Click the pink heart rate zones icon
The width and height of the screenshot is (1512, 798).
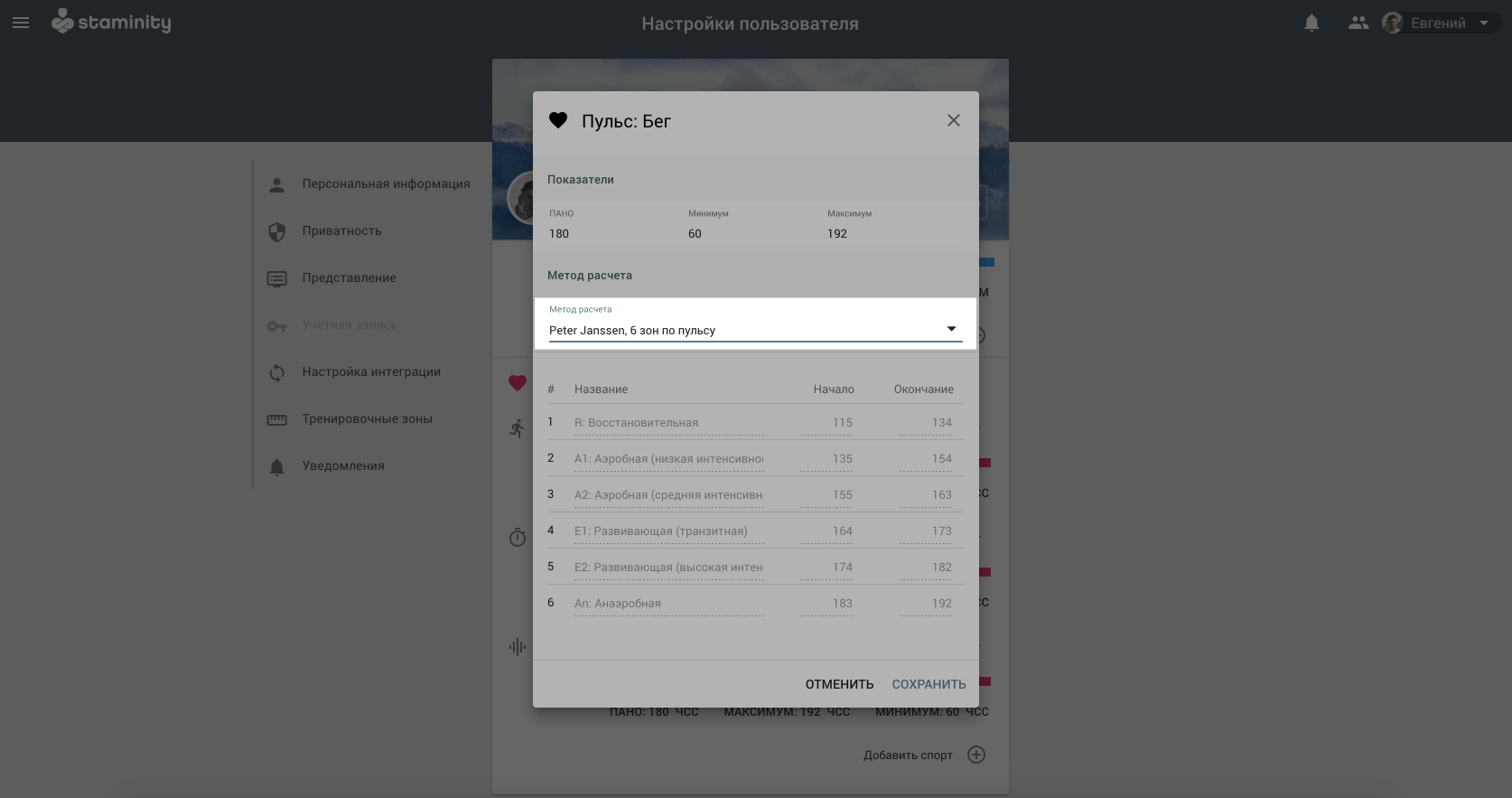tap(517, 383)
